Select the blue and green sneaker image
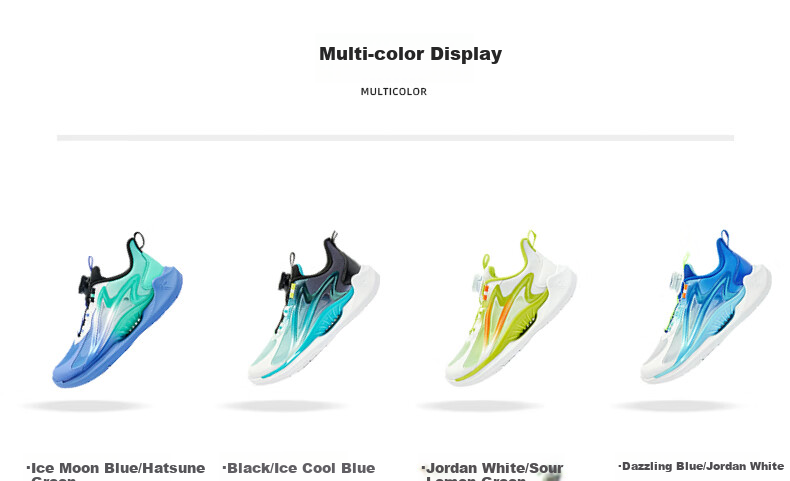 click(117, 310)
